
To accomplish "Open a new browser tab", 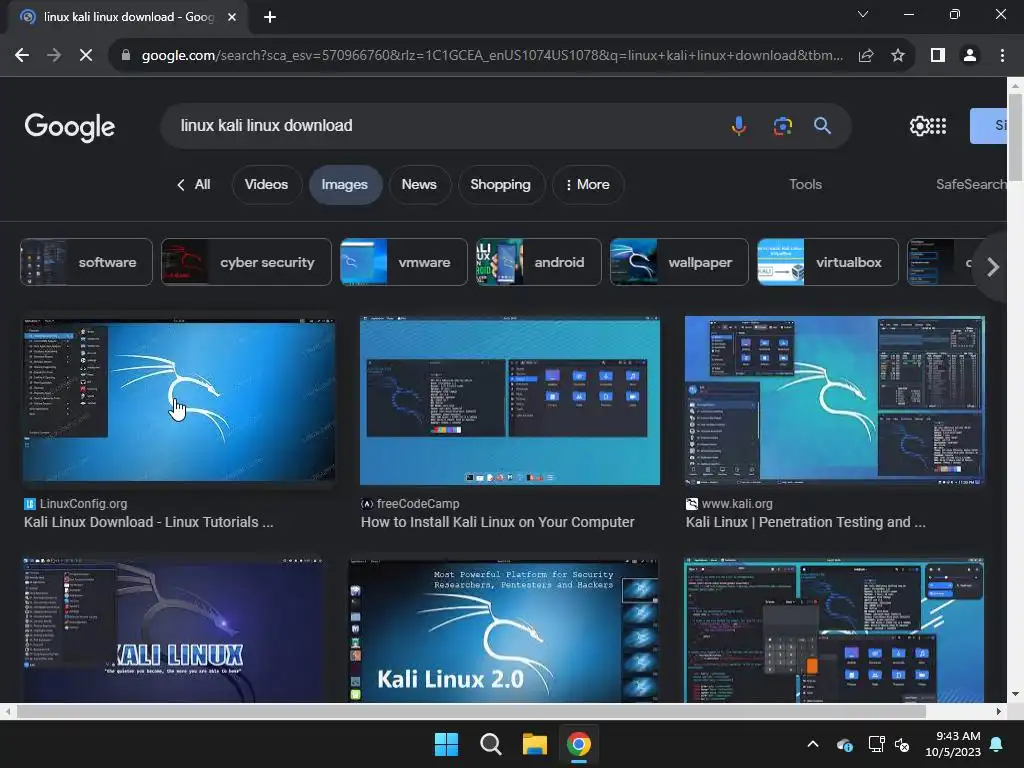I will (x=270, y=17).
